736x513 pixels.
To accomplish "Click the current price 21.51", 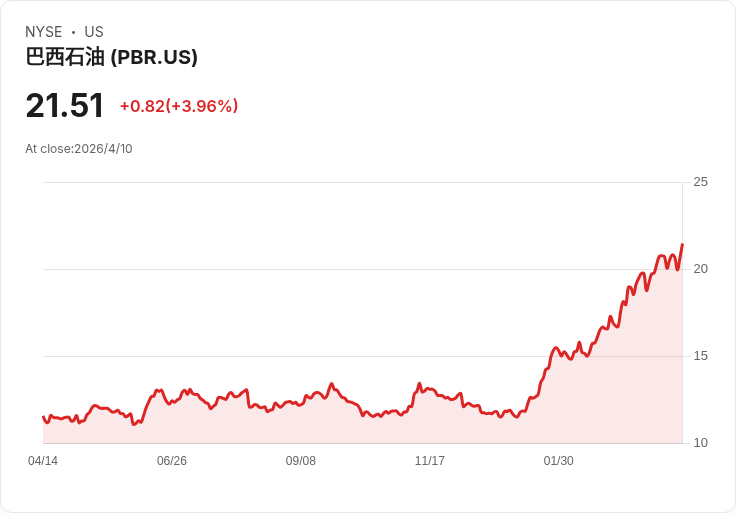I will 65,106.
